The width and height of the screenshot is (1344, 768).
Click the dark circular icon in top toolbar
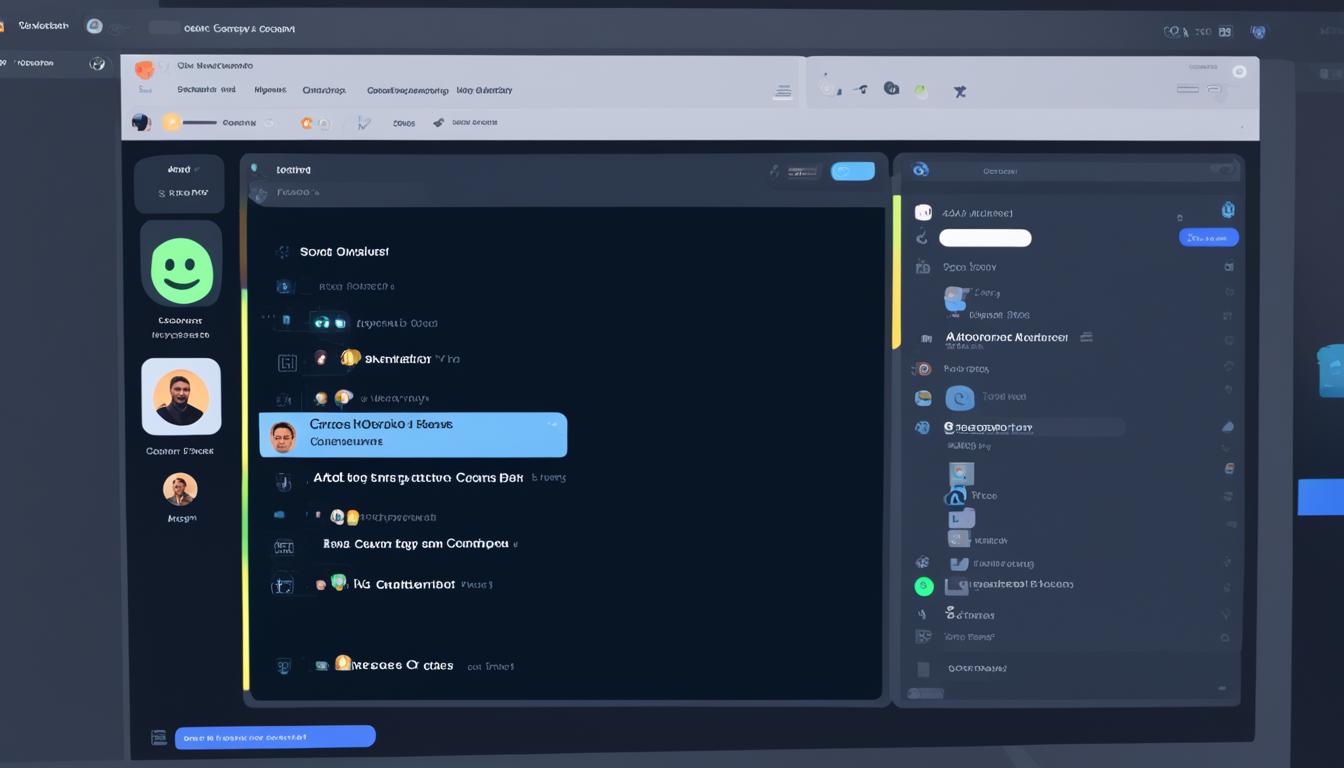[891, 88]
